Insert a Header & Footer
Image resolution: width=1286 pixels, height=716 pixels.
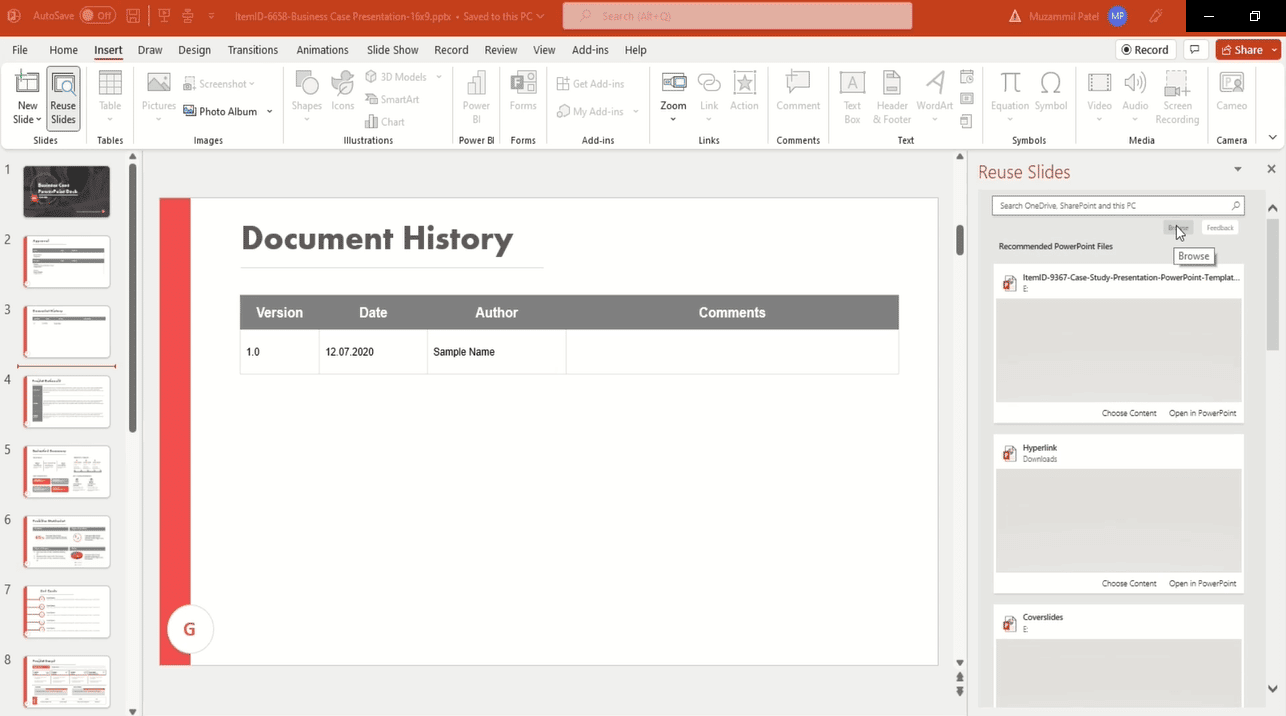(x=891, y=95)
